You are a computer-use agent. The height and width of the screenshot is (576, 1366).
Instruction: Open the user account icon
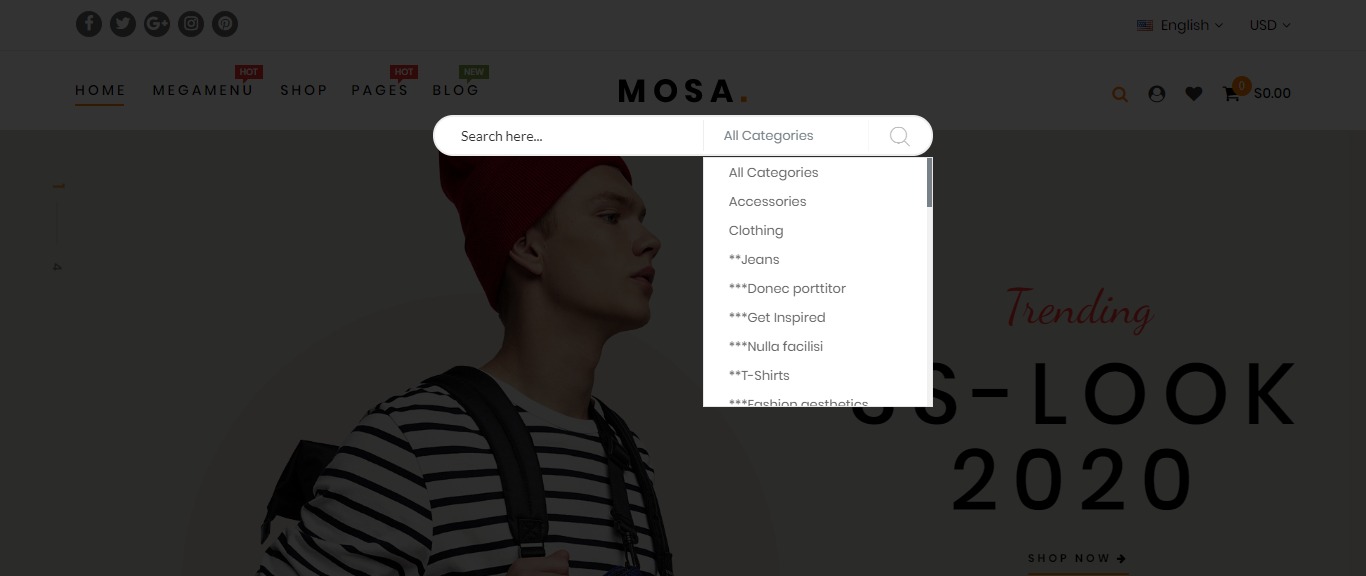pos(1157,94)
